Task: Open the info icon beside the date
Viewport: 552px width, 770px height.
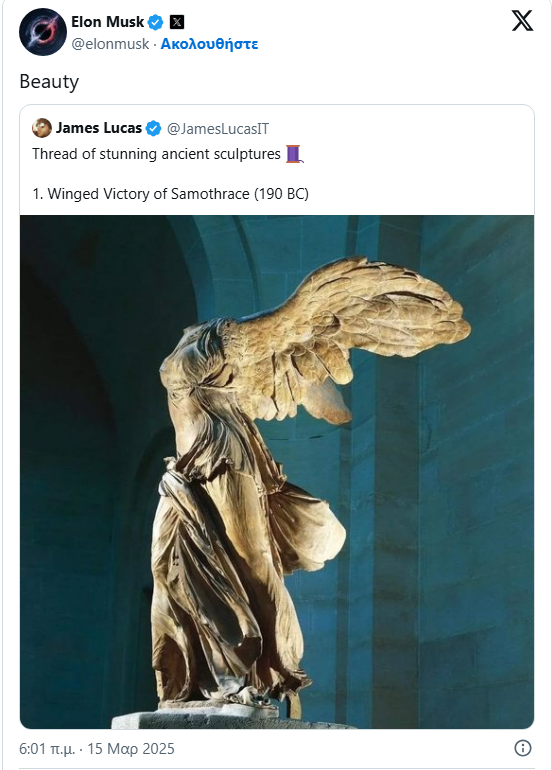Action: pos(523,748)
